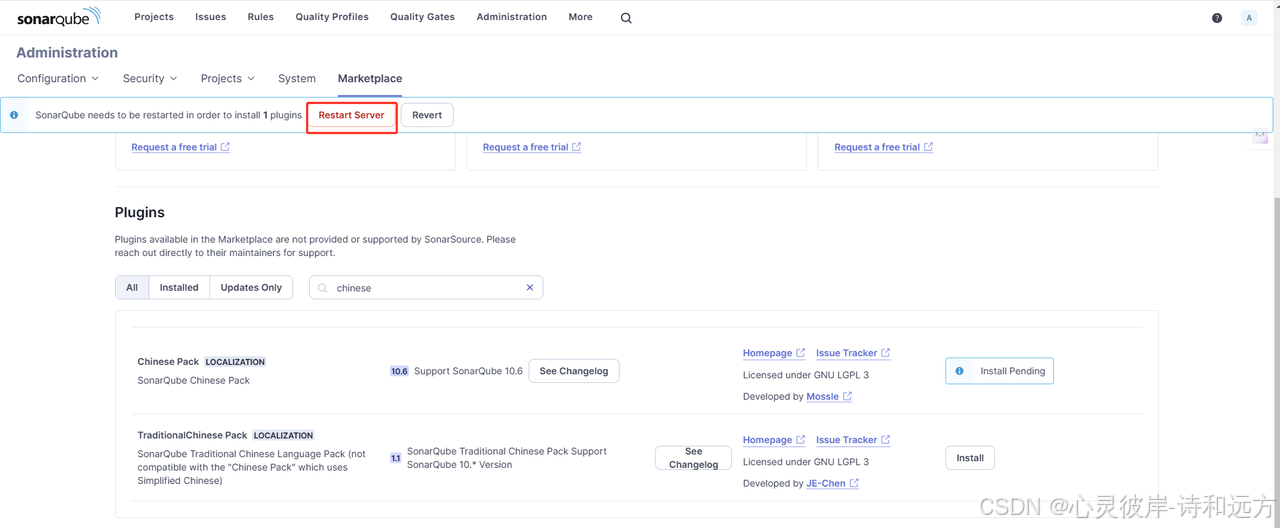Select the Marketplace tab

point(370,79)
